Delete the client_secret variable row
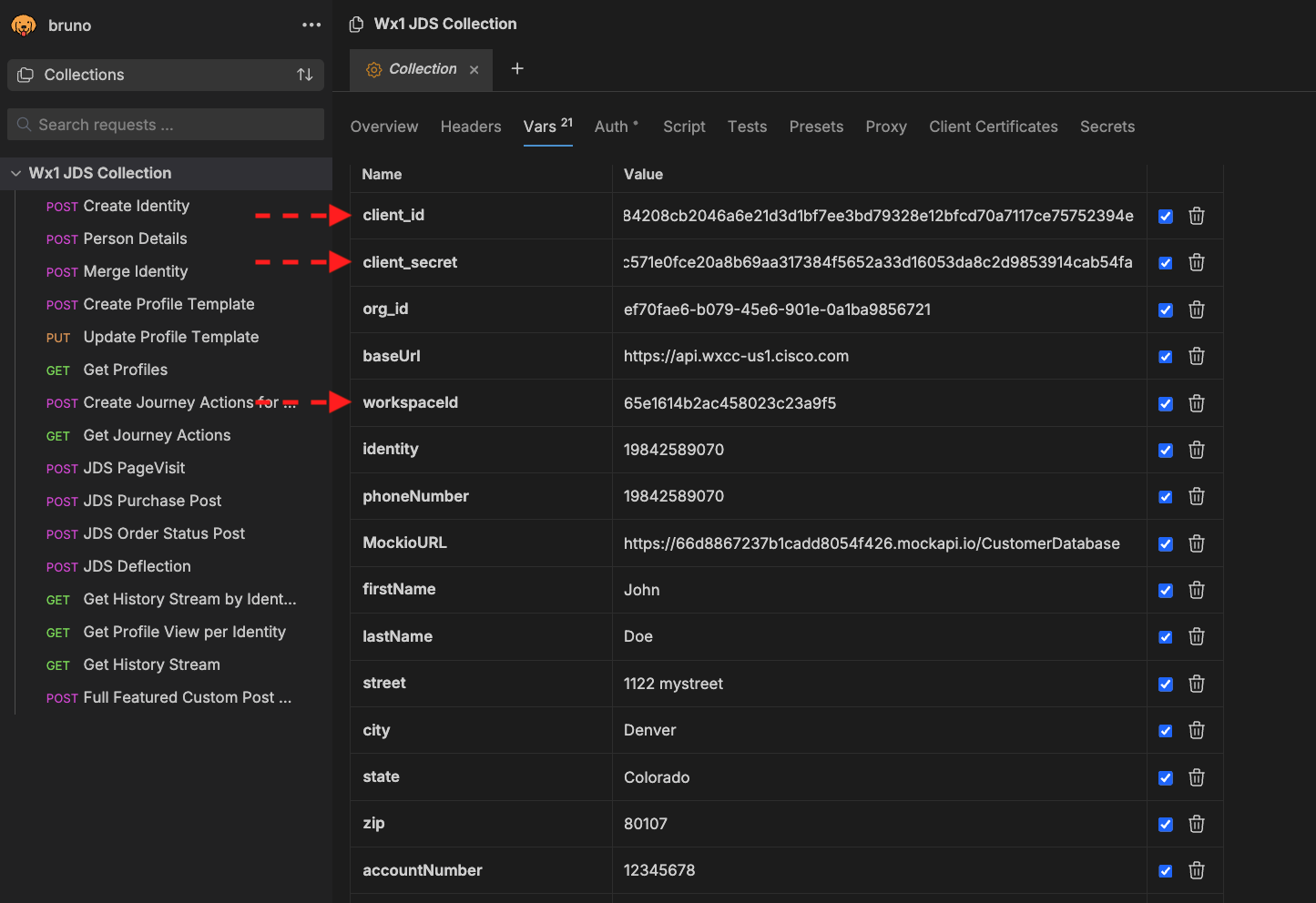This screenshot has width=1316, height=903. point(1197,262)
